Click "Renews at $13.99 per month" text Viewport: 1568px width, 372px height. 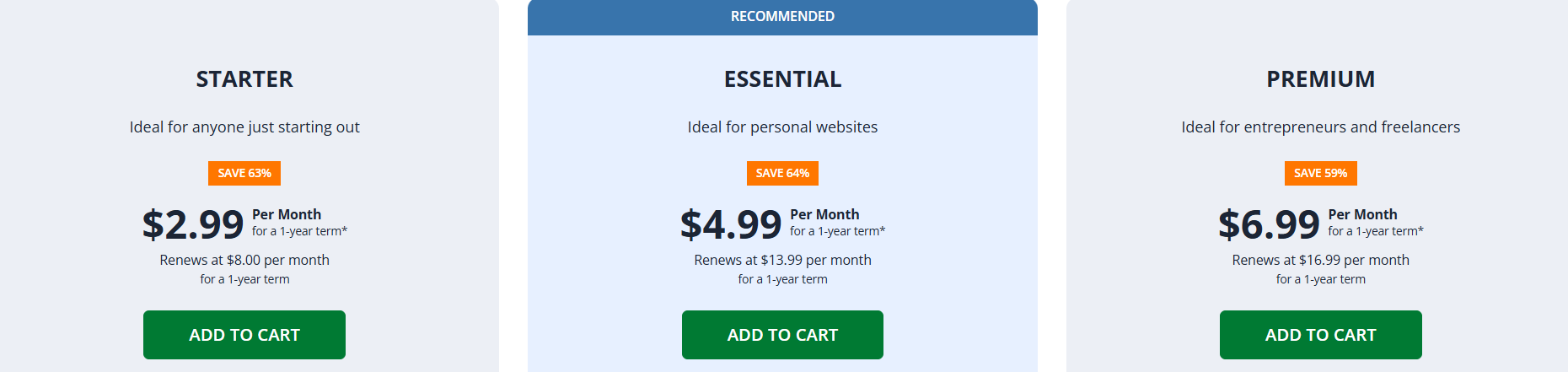tap(782, 260)
